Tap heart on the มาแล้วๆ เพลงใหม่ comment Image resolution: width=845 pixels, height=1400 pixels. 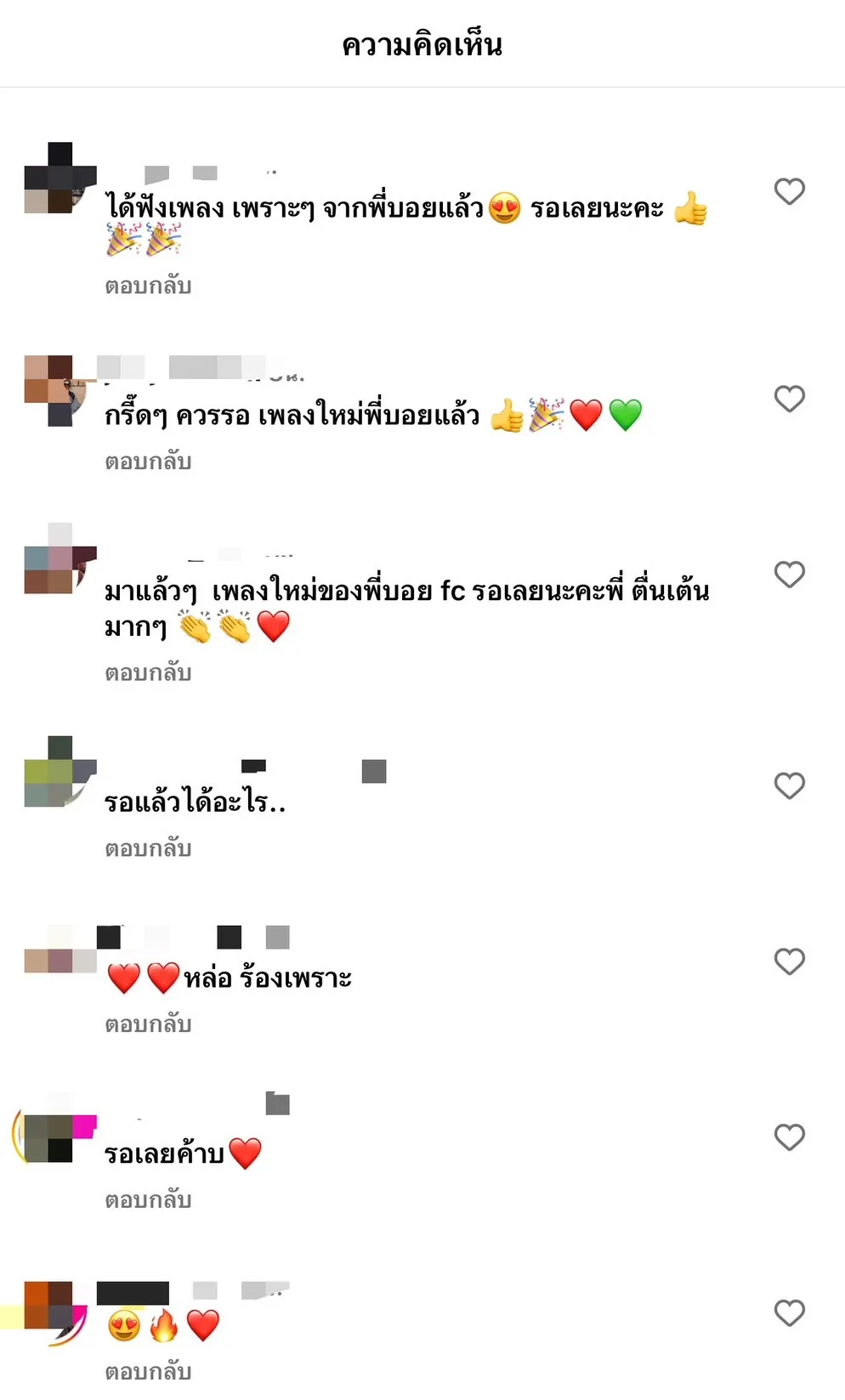pos(789,575)
